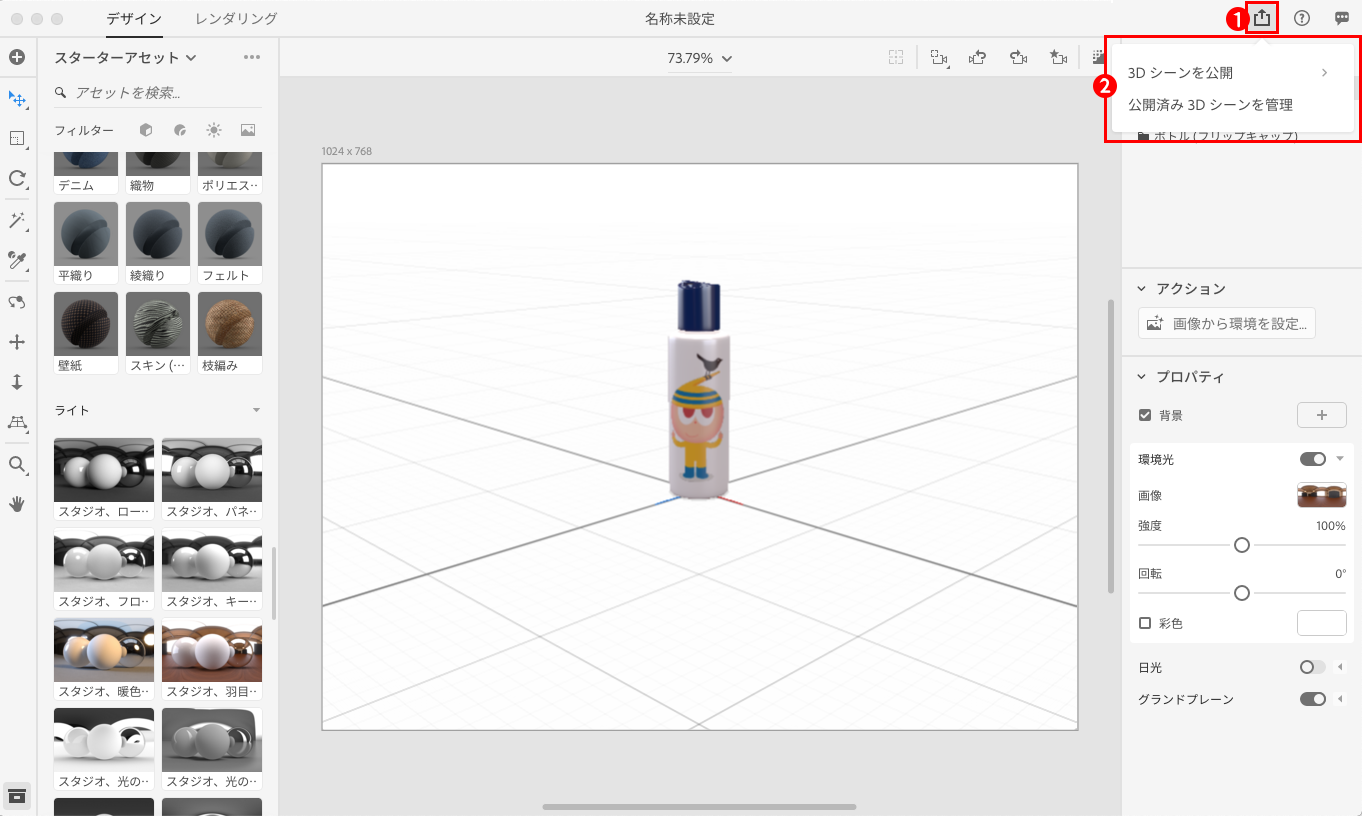The image size is (1362, 816).
Task: Expand the 日光 properties arrow
Action: (1340, 667)
